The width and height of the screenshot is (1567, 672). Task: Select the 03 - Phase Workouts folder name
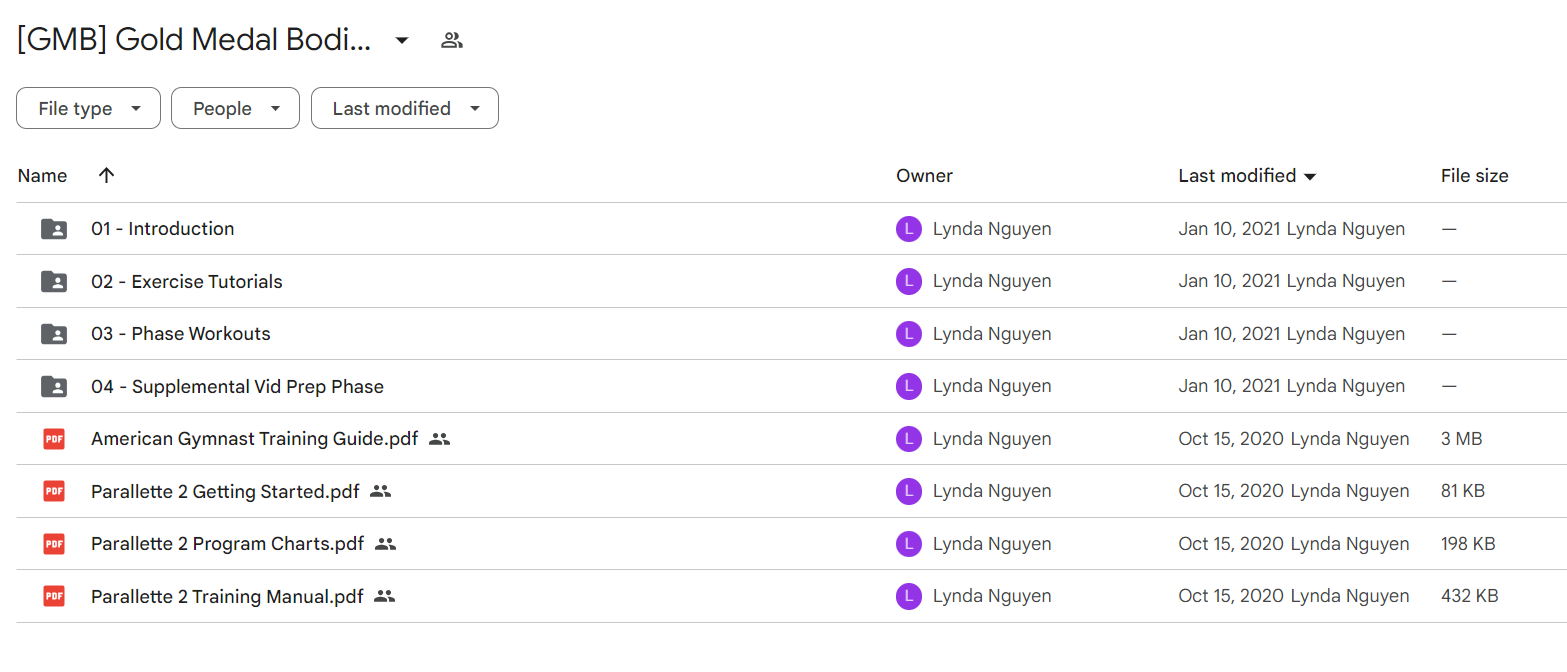pos(181,334)
